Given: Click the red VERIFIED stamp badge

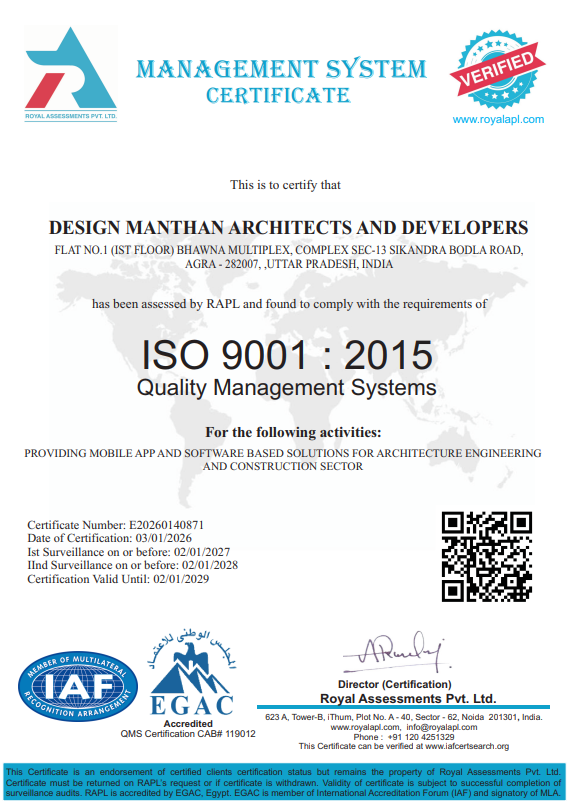Looking at the screenshot, I should [497, 69].
